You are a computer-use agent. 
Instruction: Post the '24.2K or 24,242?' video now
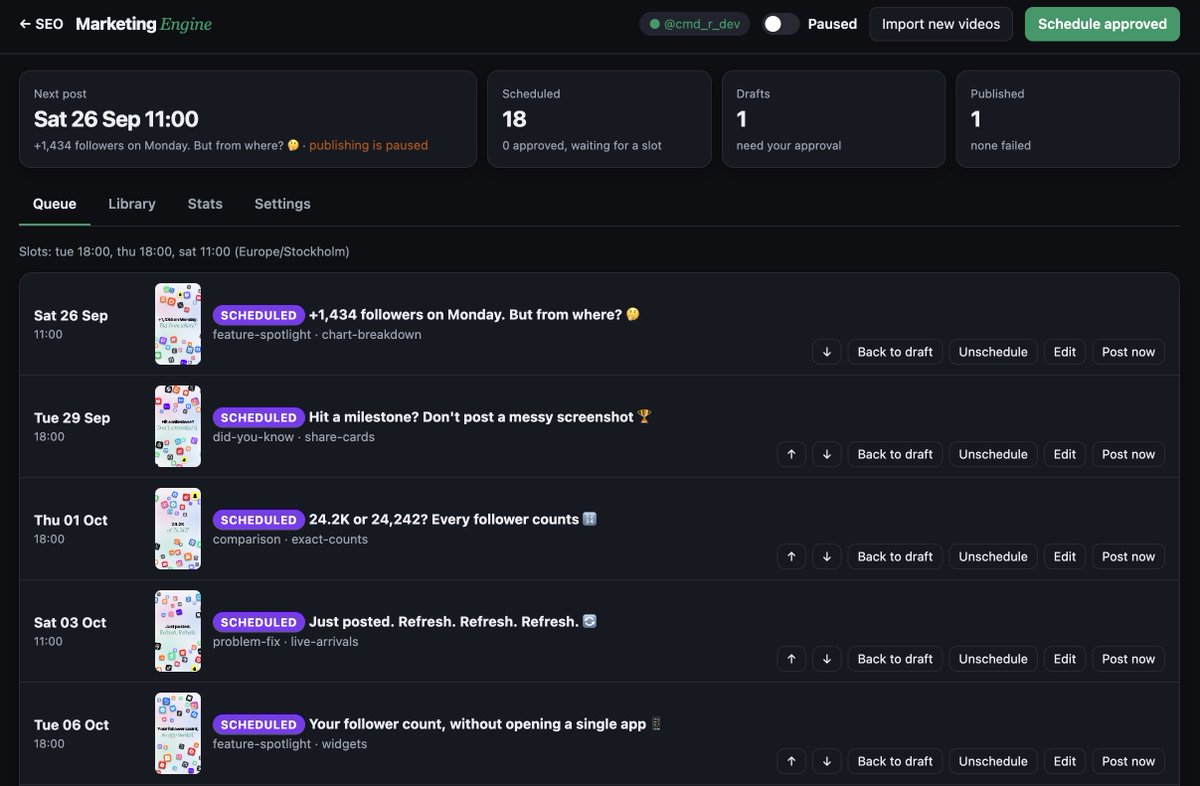1128,556
